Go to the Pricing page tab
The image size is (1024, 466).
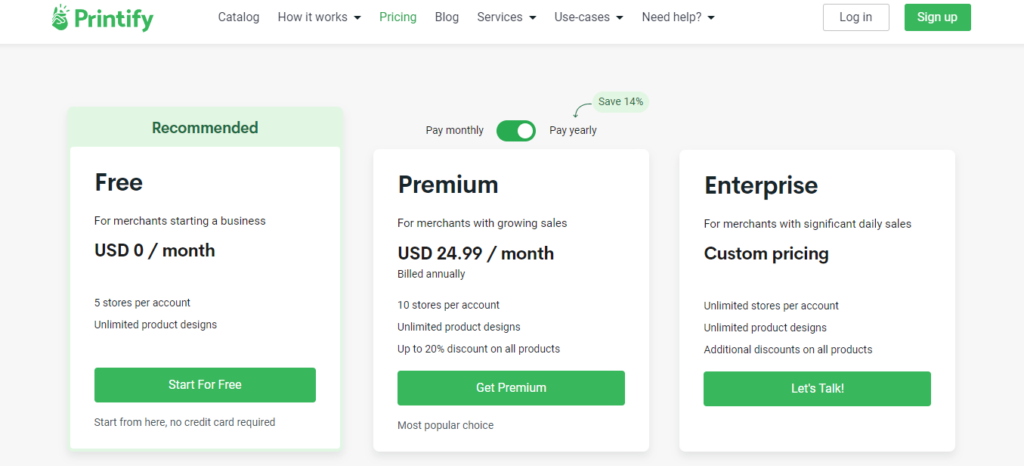(x=398, y=18)
